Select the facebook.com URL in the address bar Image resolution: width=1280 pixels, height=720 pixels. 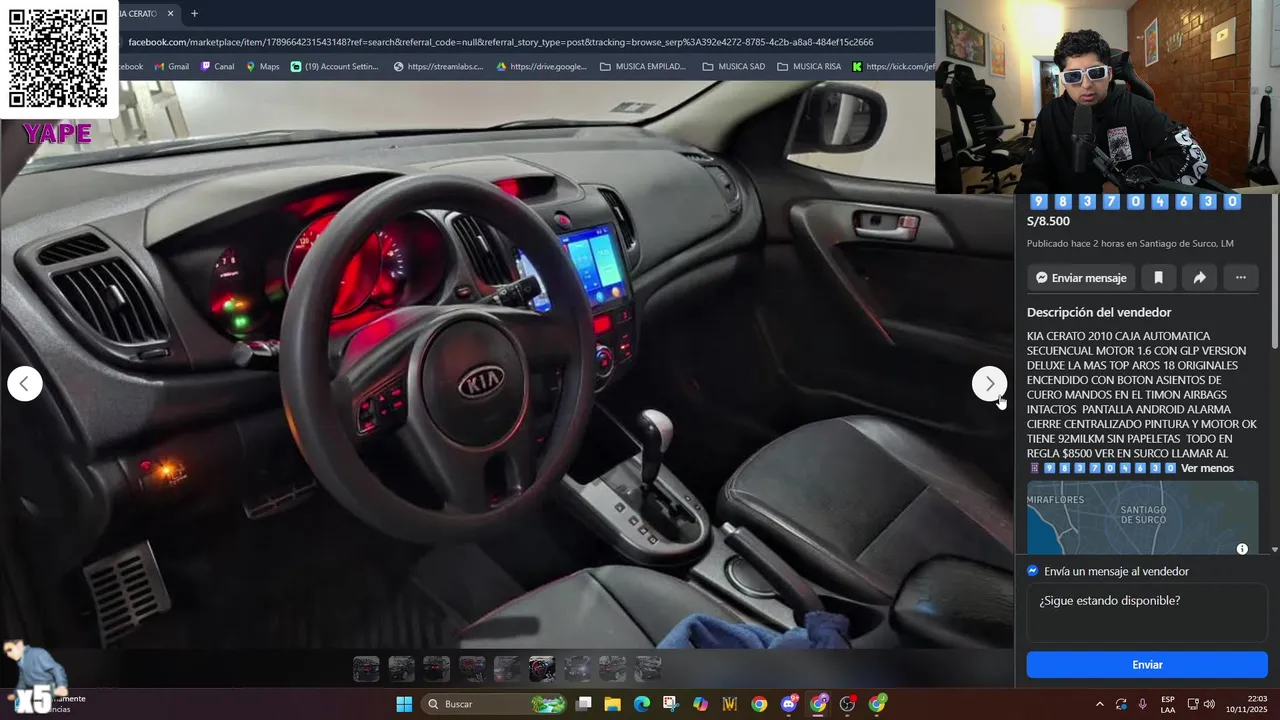(500, 42)
